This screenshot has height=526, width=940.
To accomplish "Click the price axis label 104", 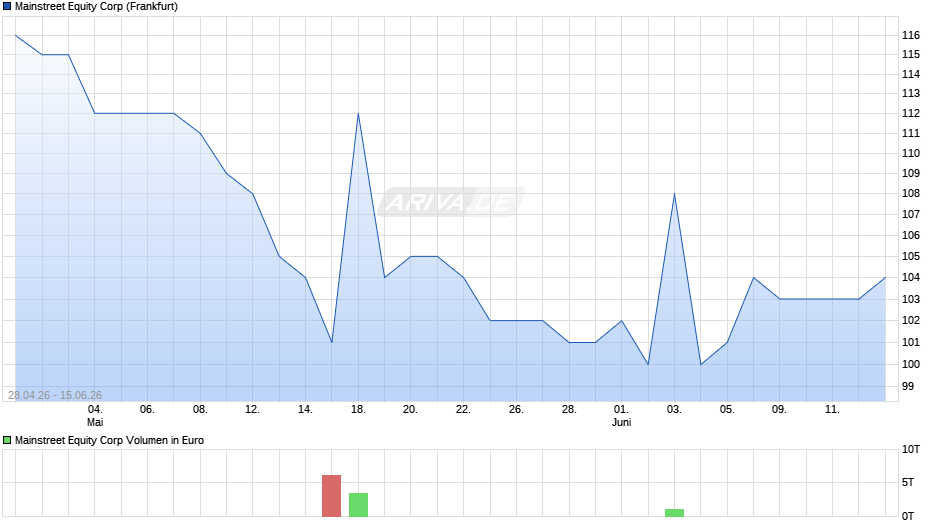I will pos(911,278).
